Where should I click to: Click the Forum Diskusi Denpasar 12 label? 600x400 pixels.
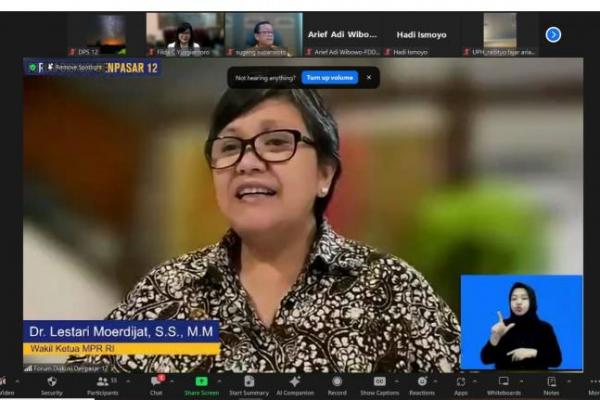(70, 369)
